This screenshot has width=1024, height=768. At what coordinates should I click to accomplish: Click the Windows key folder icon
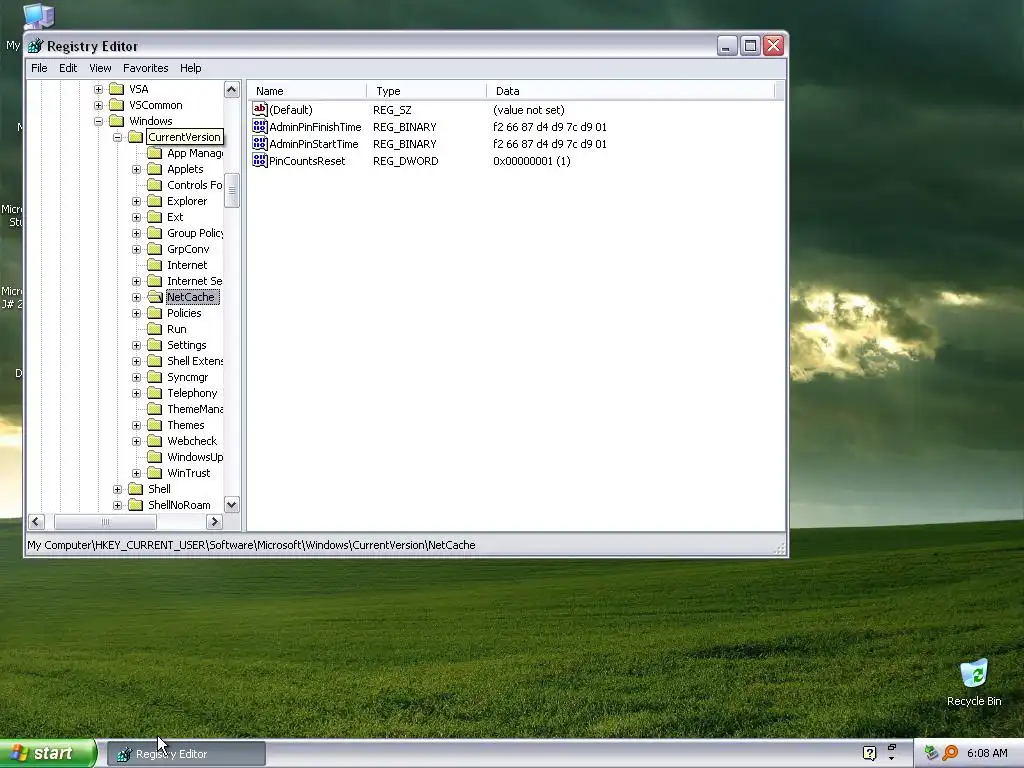[x=117, y=121]
